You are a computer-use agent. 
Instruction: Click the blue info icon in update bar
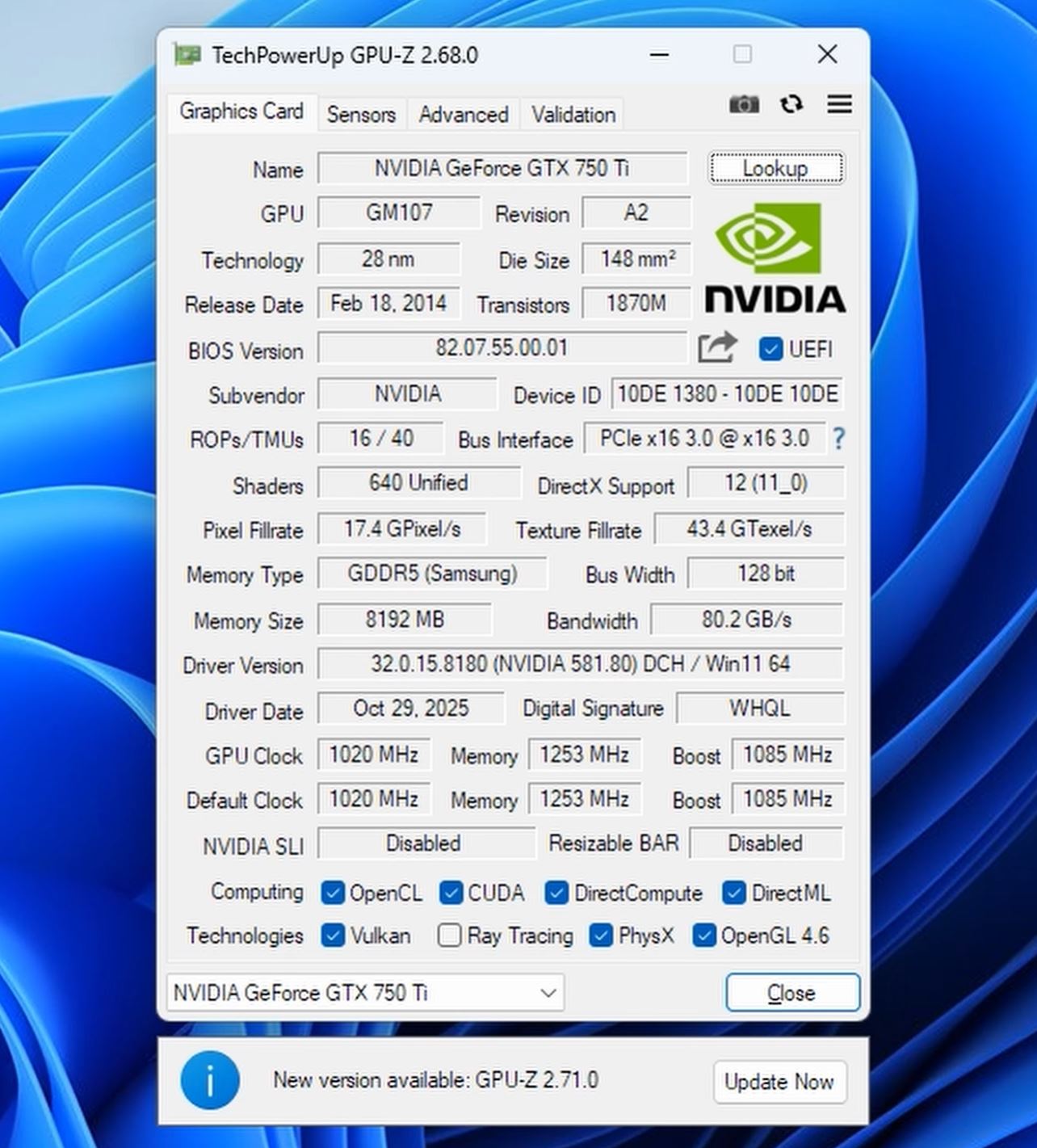(210, 1080)
